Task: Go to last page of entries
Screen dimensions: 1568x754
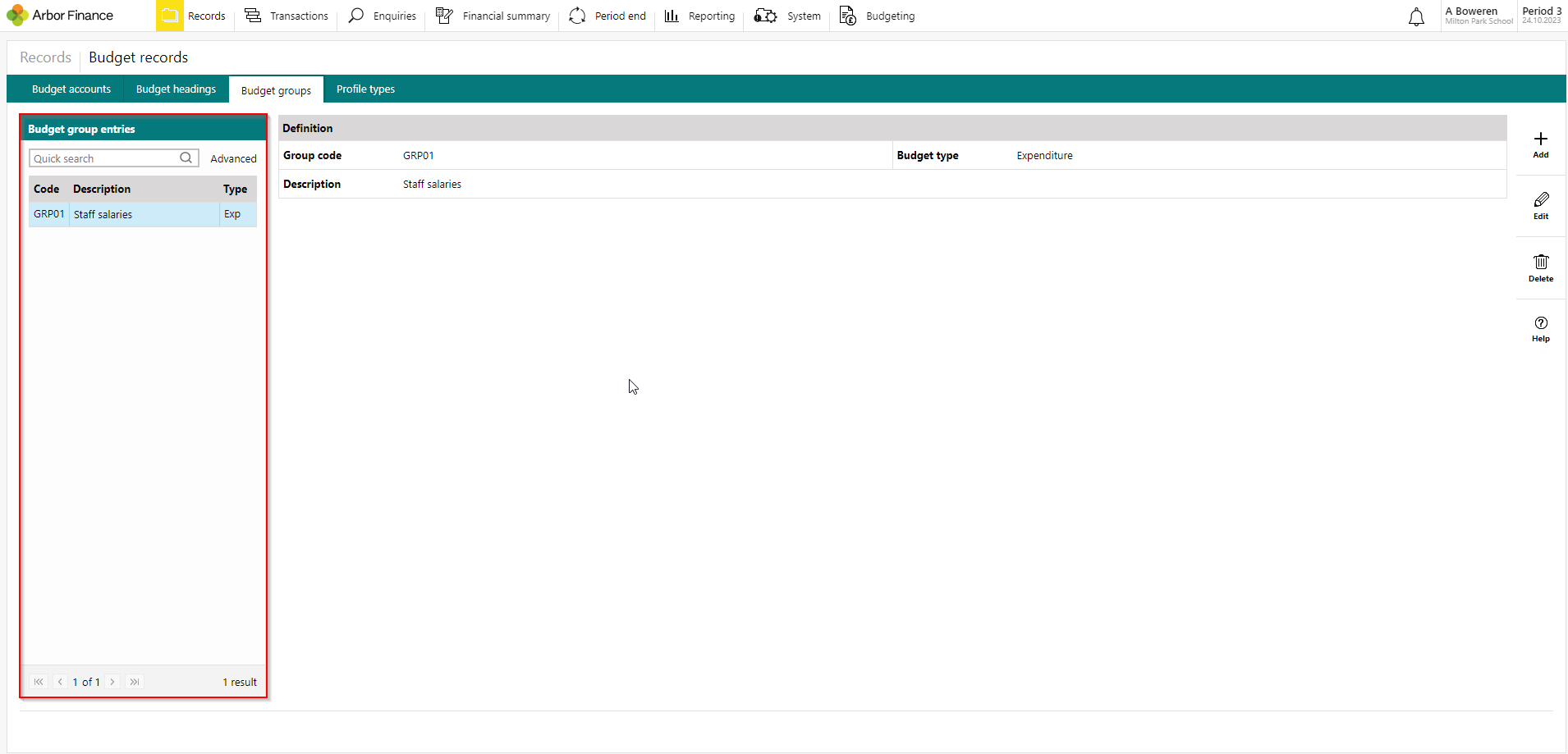Action: [135, 682]
